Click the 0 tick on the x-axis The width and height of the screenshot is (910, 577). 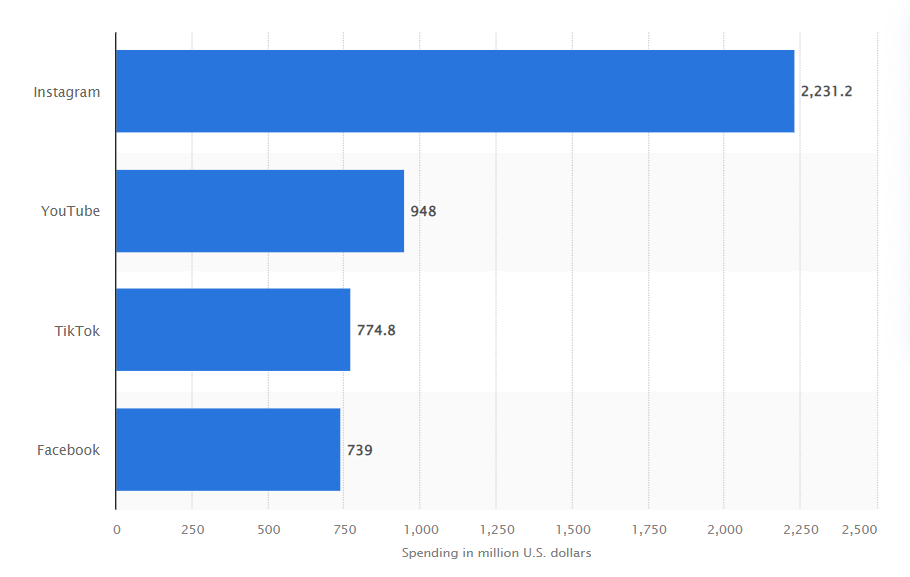pyautogui.click(x=117, y=529)
